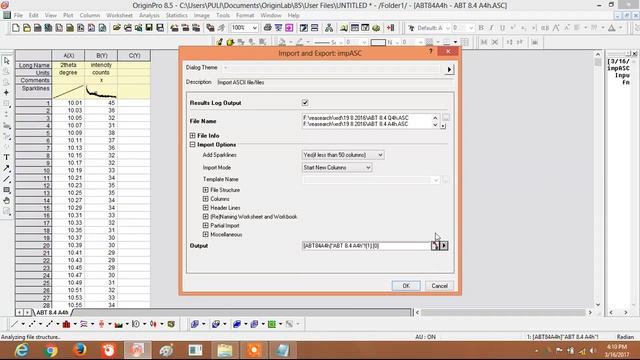Screen dimensions: 640x360
Task: Expand (Re)Naming Worksheet and Workbook node
Action: (x=205, y=217)
